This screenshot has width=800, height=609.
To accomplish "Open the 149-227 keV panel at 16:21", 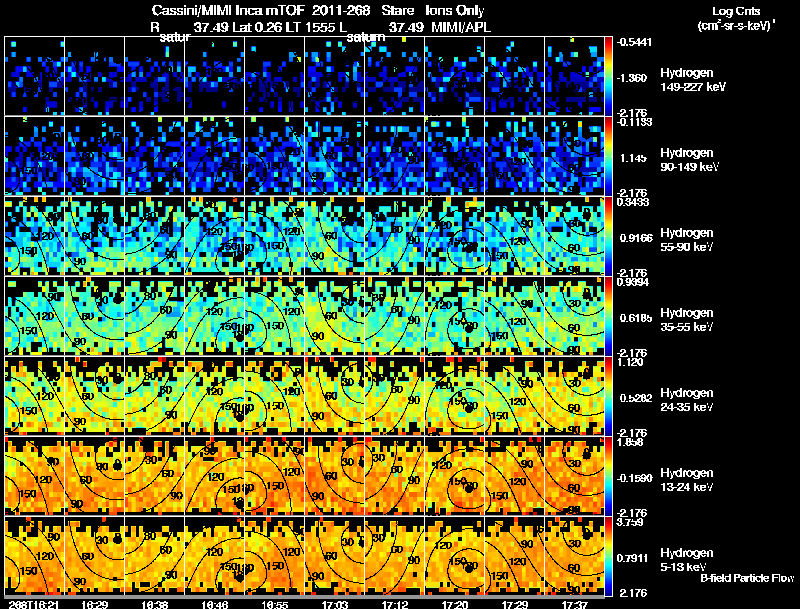I will point(35,76).
